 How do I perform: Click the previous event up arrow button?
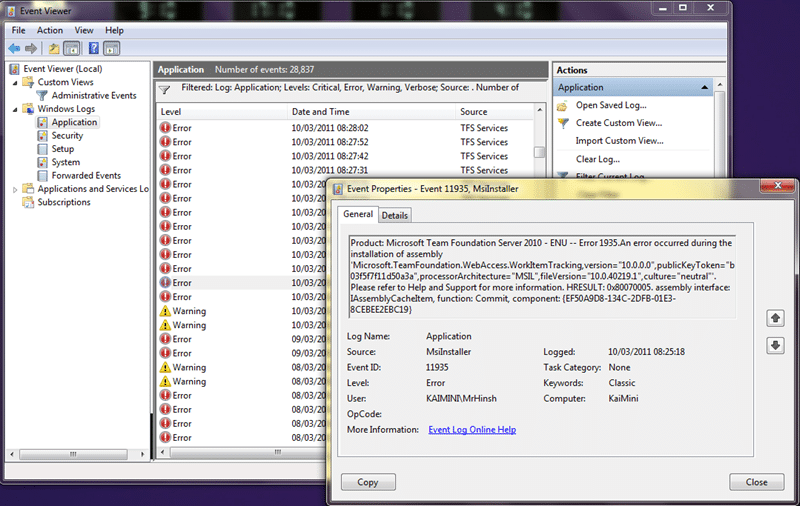(775, 318)
